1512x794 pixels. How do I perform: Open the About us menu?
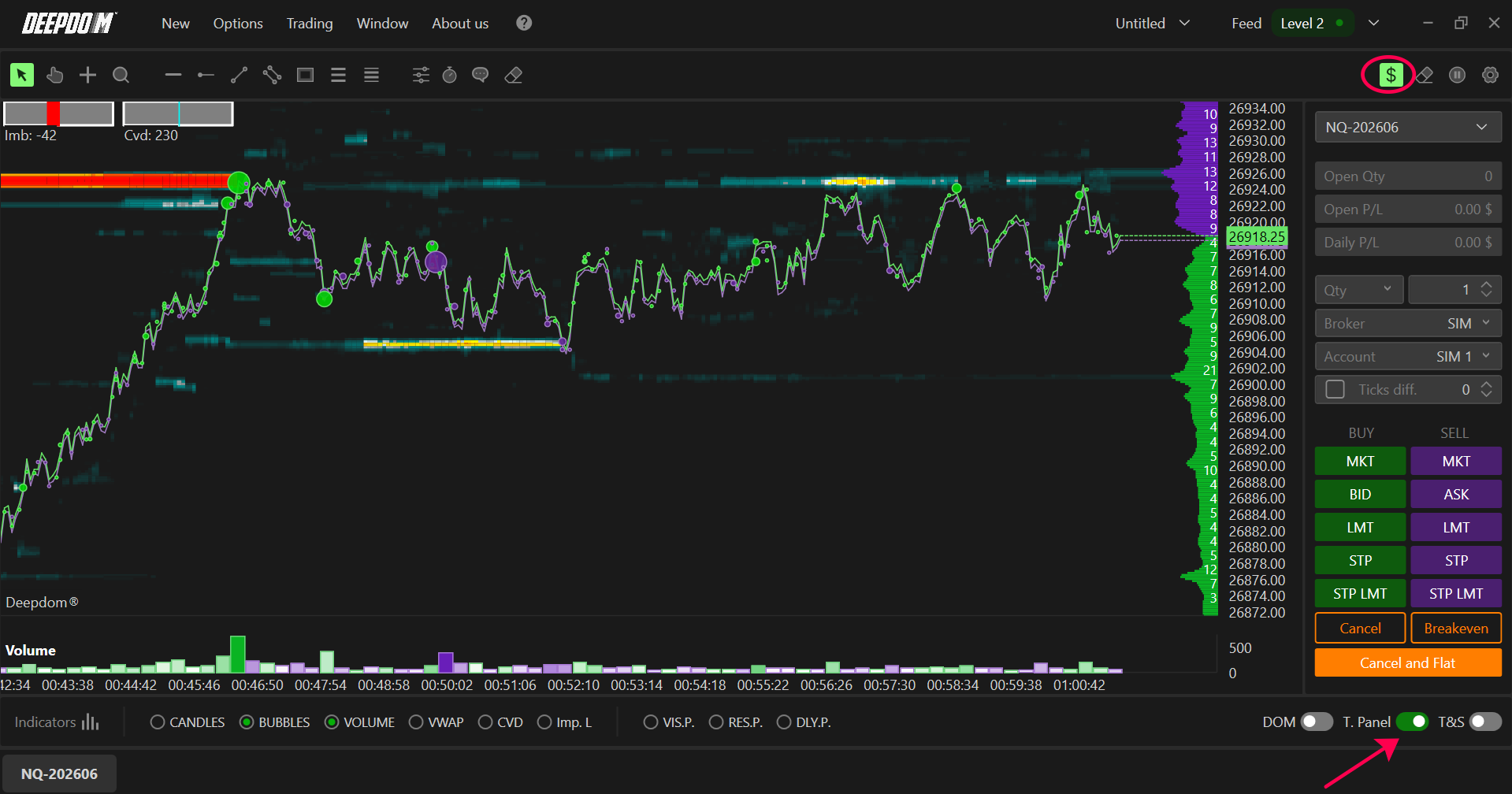tap(460, 23)
